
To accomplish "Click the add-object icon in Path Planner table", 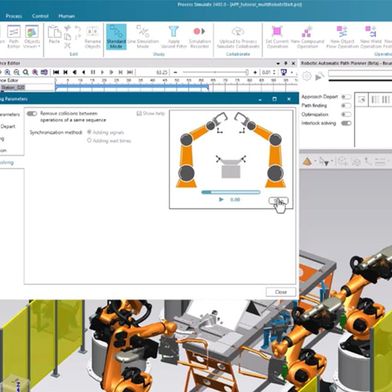I will 361,99.
